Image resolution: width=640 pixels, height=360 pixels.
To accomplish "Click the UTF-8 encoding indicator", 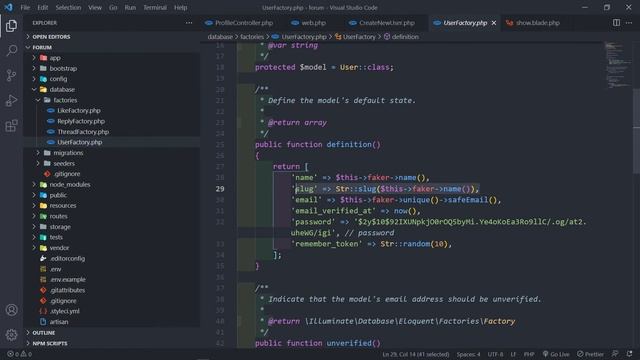I will point(495,354).
